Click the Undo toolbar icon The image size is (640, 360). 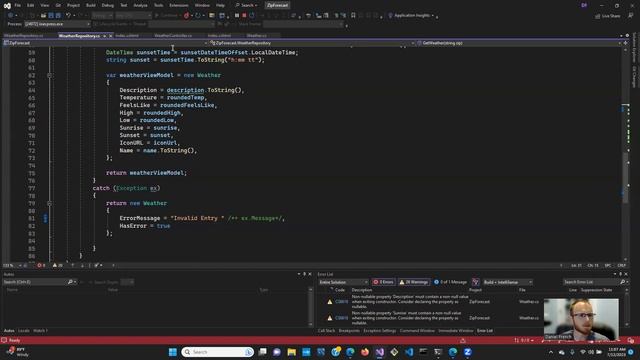point(69,16)
